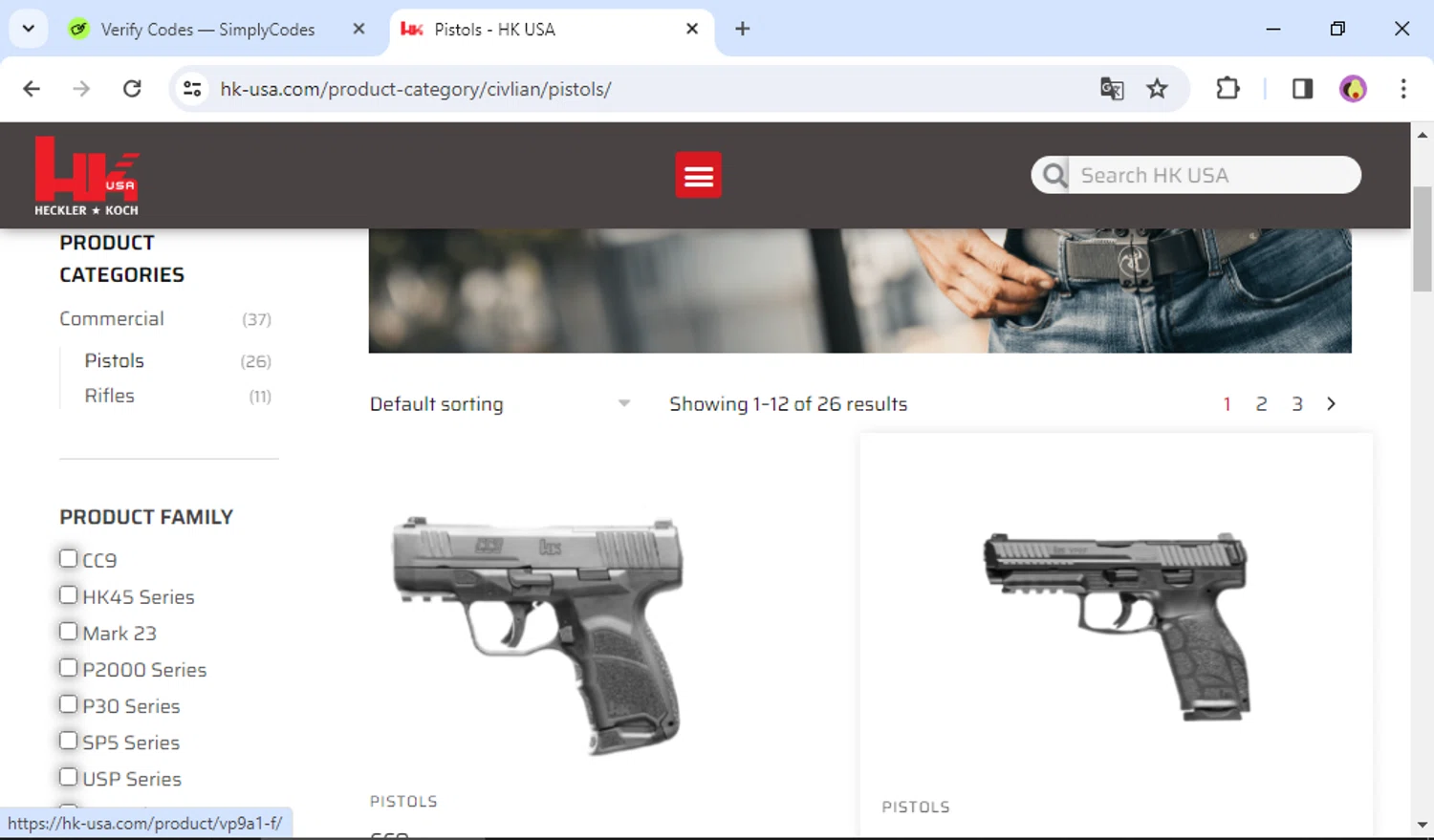Screen dimensions: 1434x840
Task: Click the (37) count next to Commercial
Action: 256,319
